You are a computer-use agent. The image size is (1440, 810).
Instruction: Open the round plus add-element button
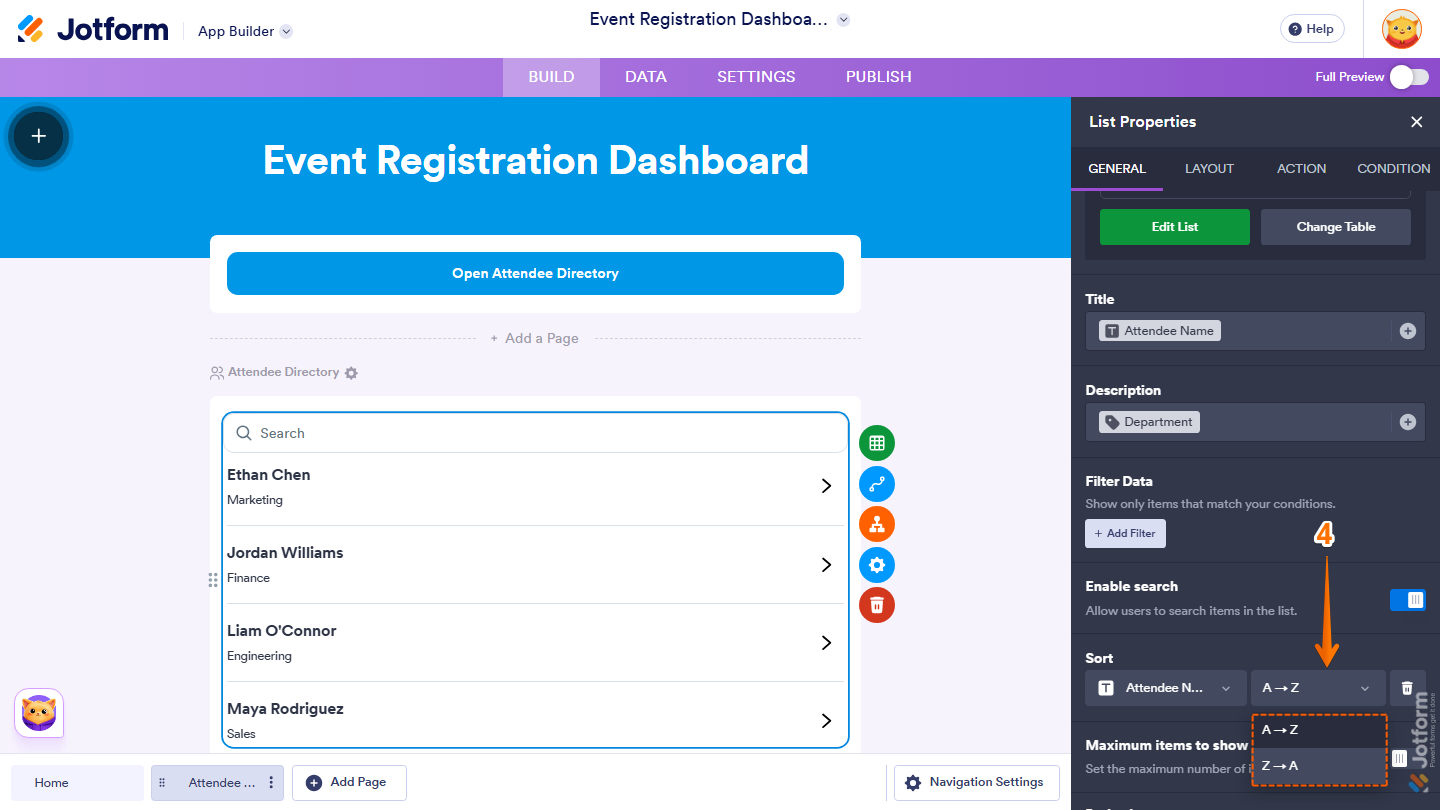(39, 136)
